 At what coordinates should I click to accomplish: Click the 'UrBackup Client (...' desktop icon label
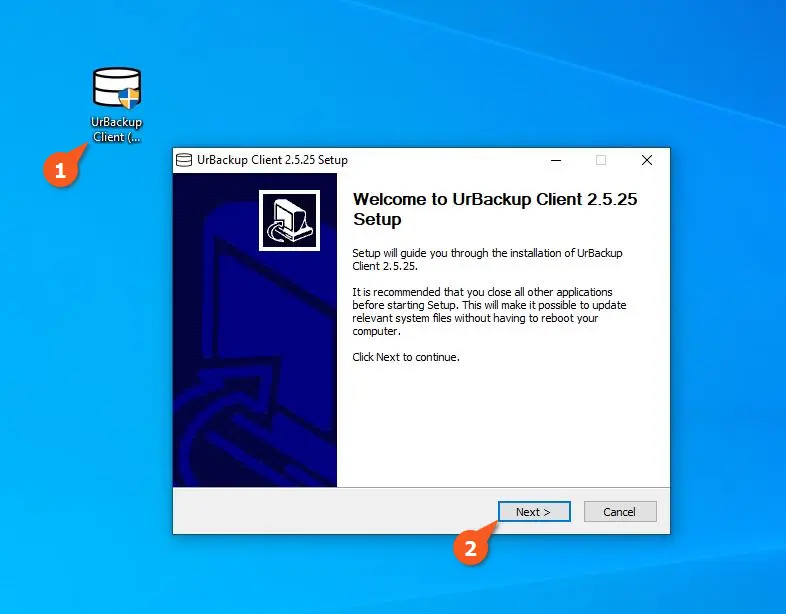coord(117,129)
